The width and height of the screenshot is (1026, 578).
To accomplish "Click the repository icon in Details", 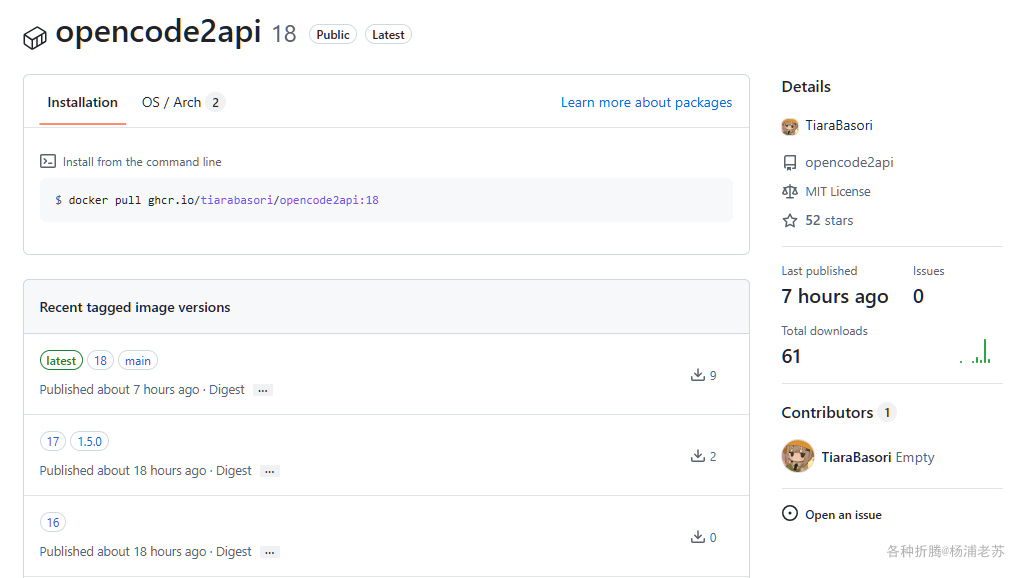I will tap(790, 163).
